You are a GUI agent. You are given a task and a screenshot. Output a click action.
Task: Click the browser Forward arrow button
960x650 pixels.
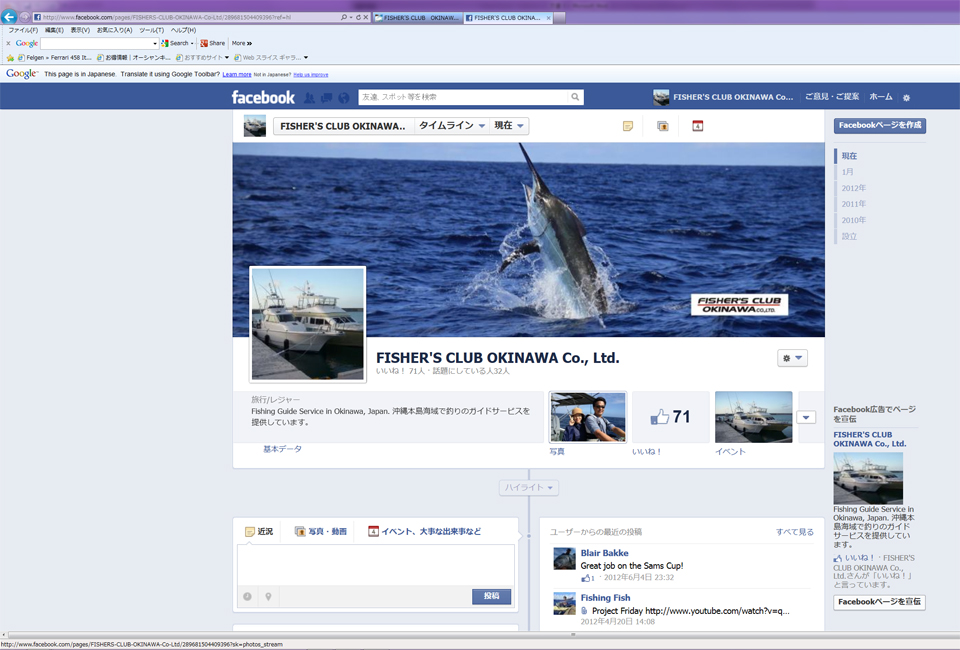(x=24, y=17)
